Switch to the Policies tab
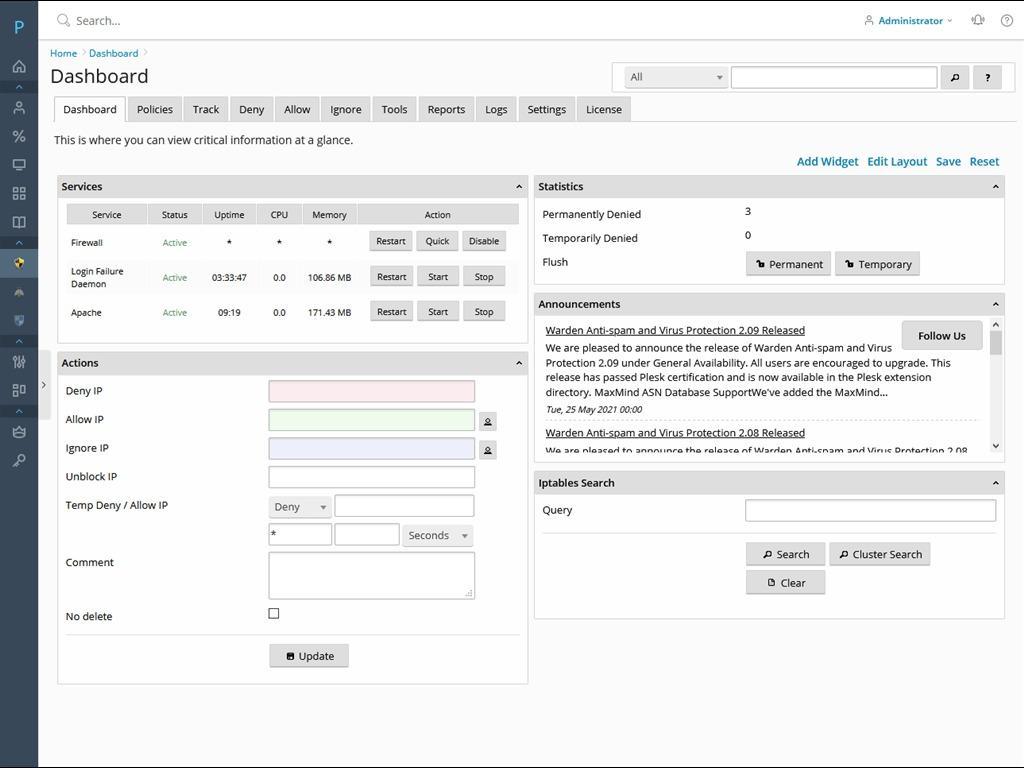Image resolution: width=1024 pixels, height=768 pixels. [x=155, y=110]
